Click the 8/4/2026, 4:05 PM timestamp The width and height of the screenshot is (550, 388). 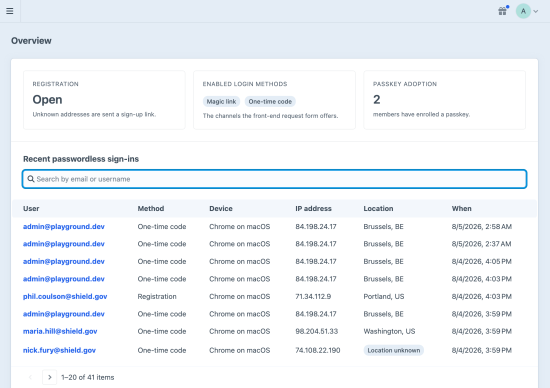482,261
